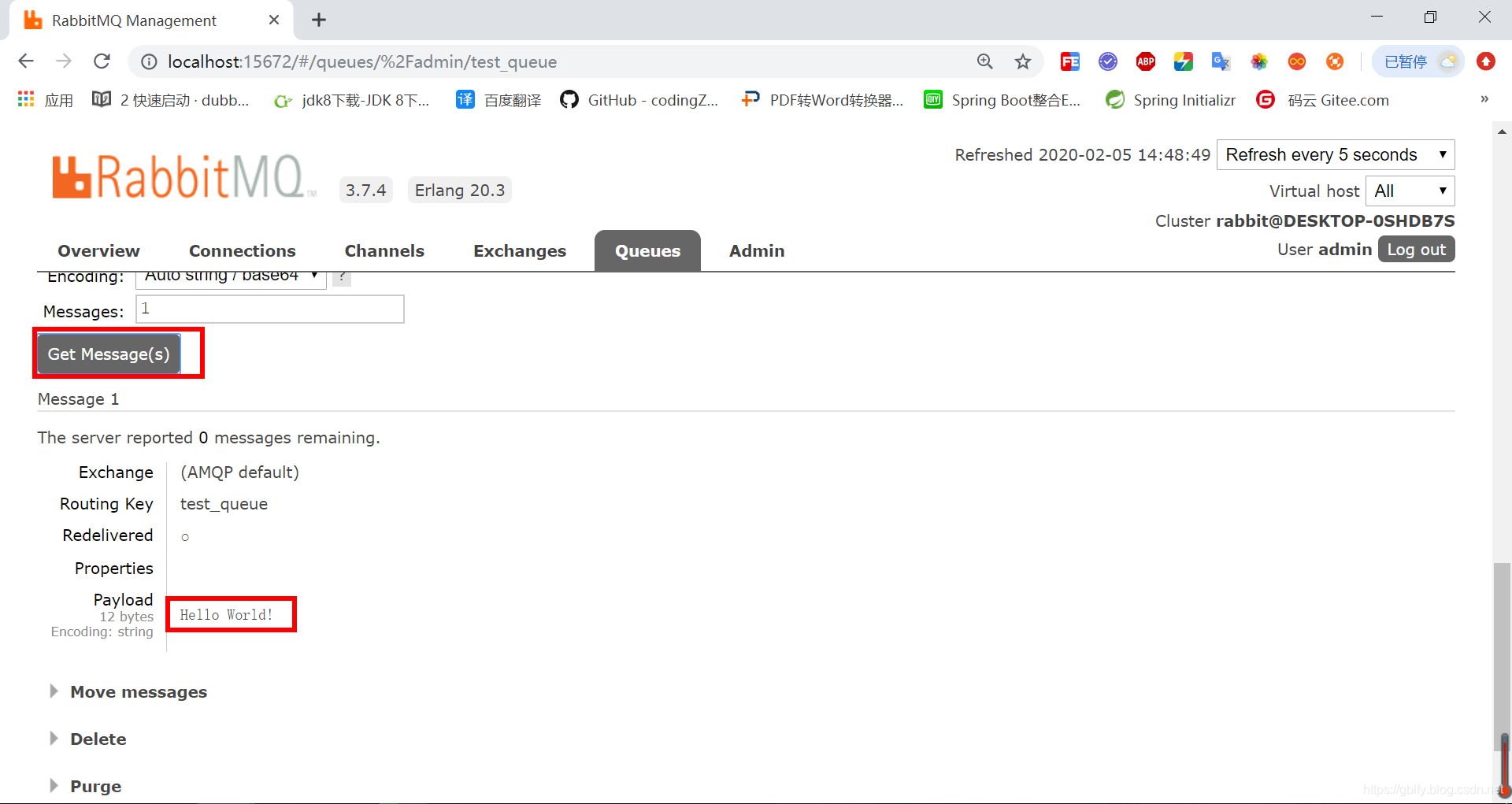This screenshot has height=804, width=1512.
Task: Open the orange infinity extension icon
Action: click(x=1296, y=61)
